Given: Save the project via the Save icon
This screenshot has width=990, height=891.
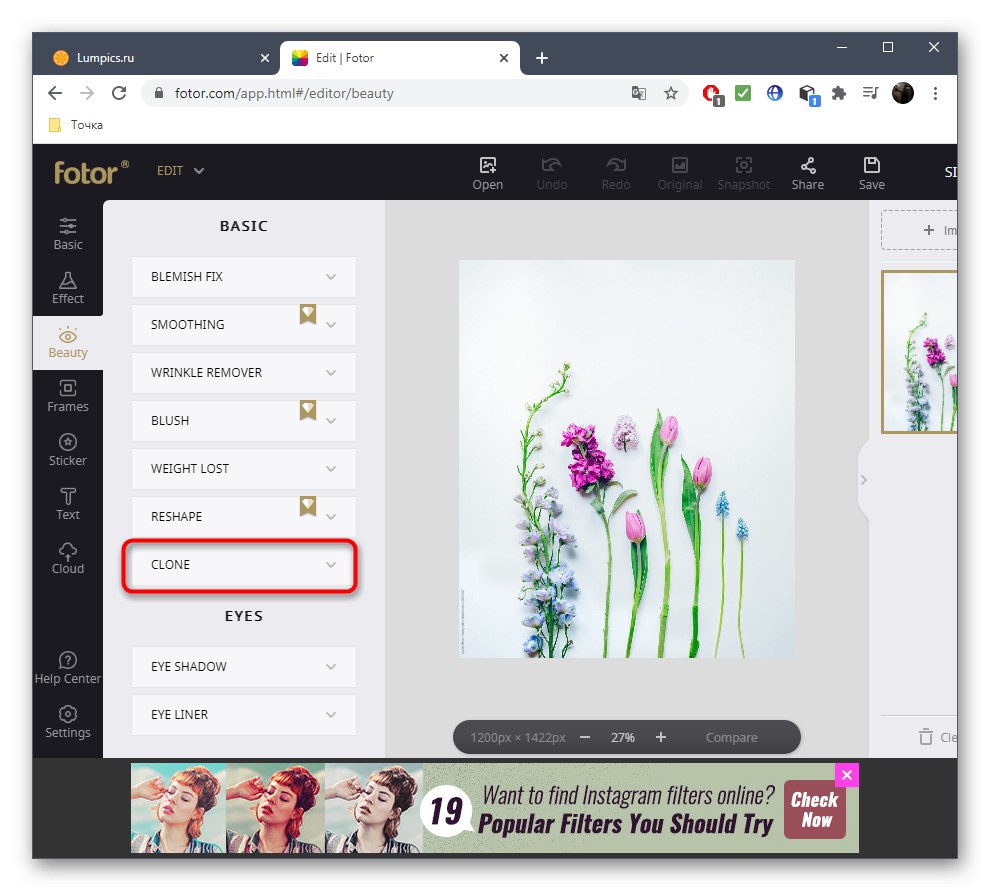Looking at the screenshot, I should click(871, 171).
